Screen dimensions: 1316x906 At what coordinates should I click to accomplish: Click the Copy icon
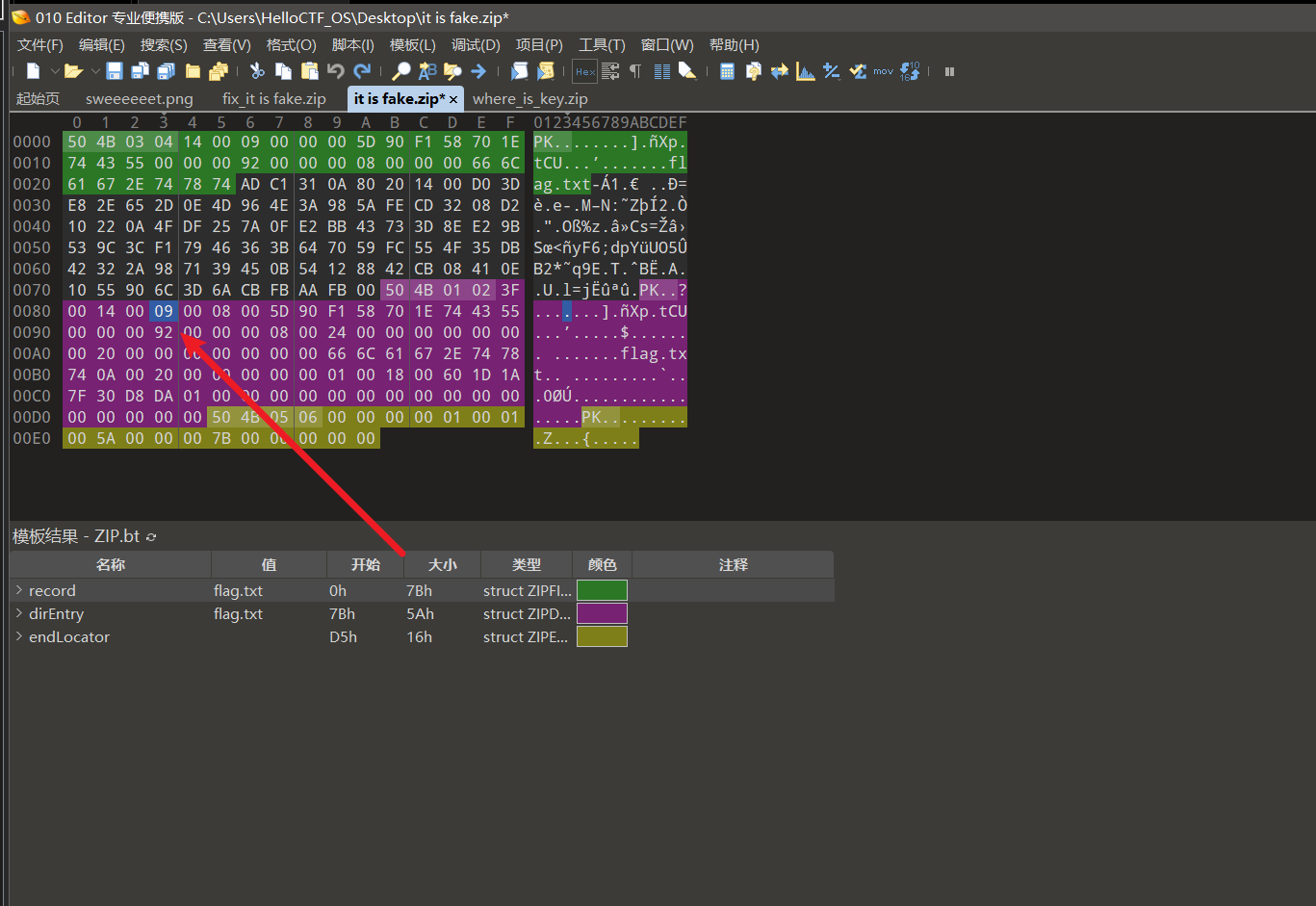(x=283, y=71)
